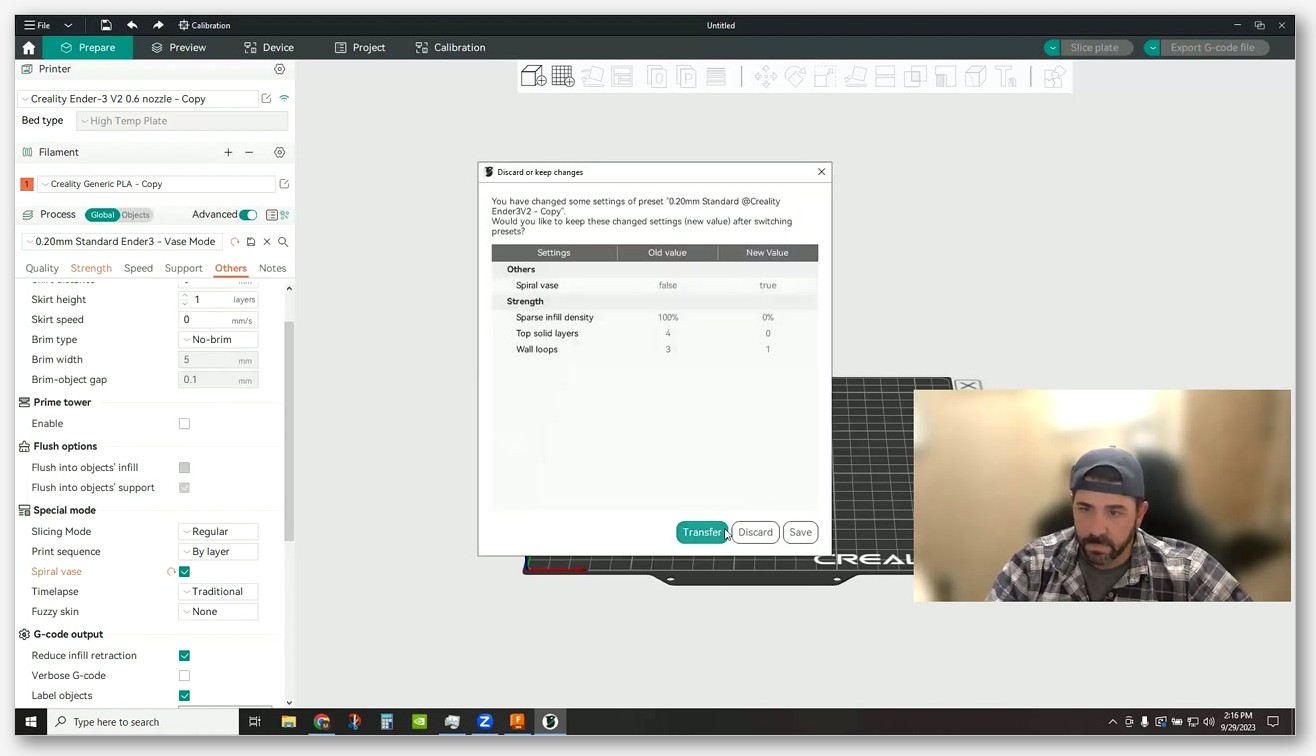This screenshot has width=1316, height=756.
Task: Open the Slicing Mode dropdown
Action: 218,532
